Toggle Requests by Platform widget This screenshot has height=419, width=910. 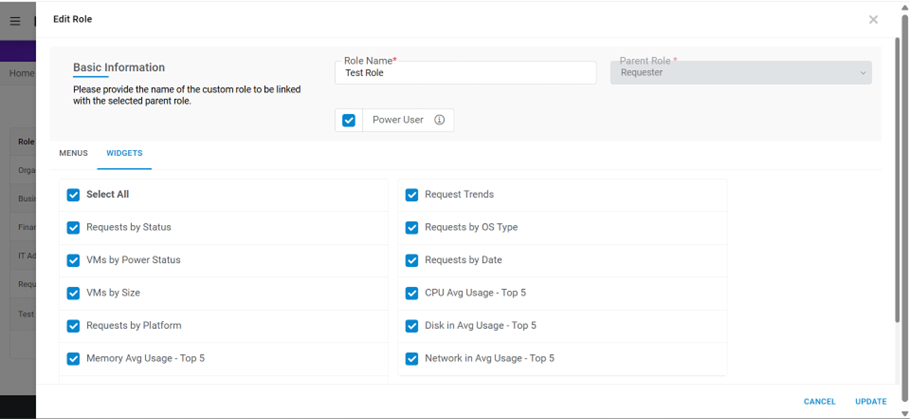tap(73, 326)
